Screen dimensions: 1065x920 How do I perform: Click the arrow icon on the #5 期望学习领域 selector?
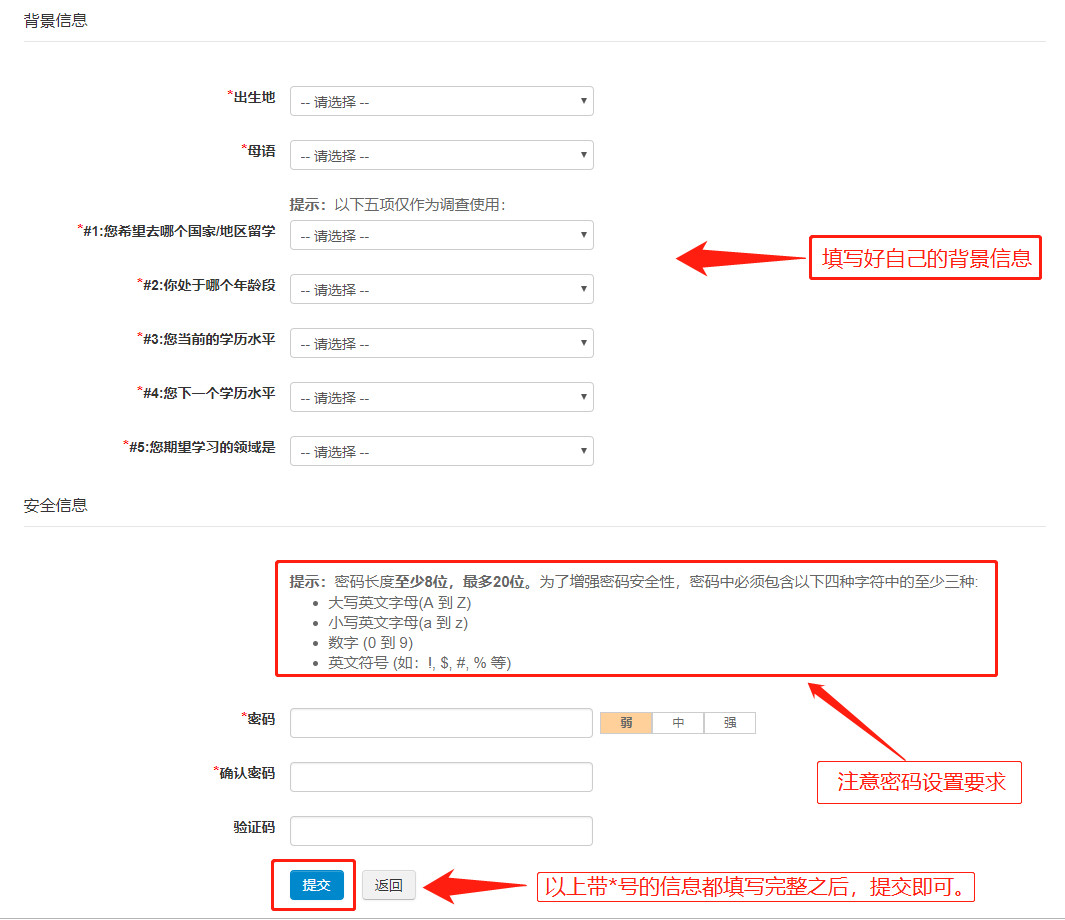581,451
